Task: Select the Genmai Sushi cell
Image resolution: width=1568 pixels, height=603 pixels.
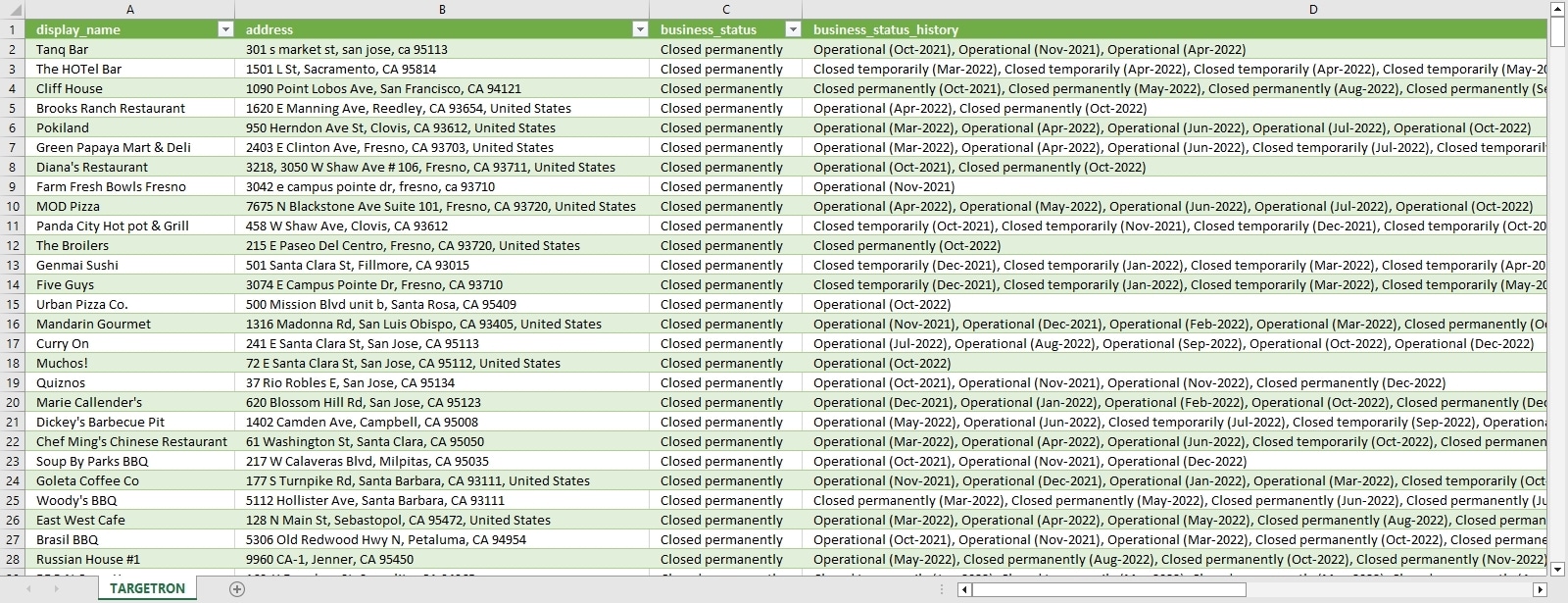Action: tap(130, 265)
